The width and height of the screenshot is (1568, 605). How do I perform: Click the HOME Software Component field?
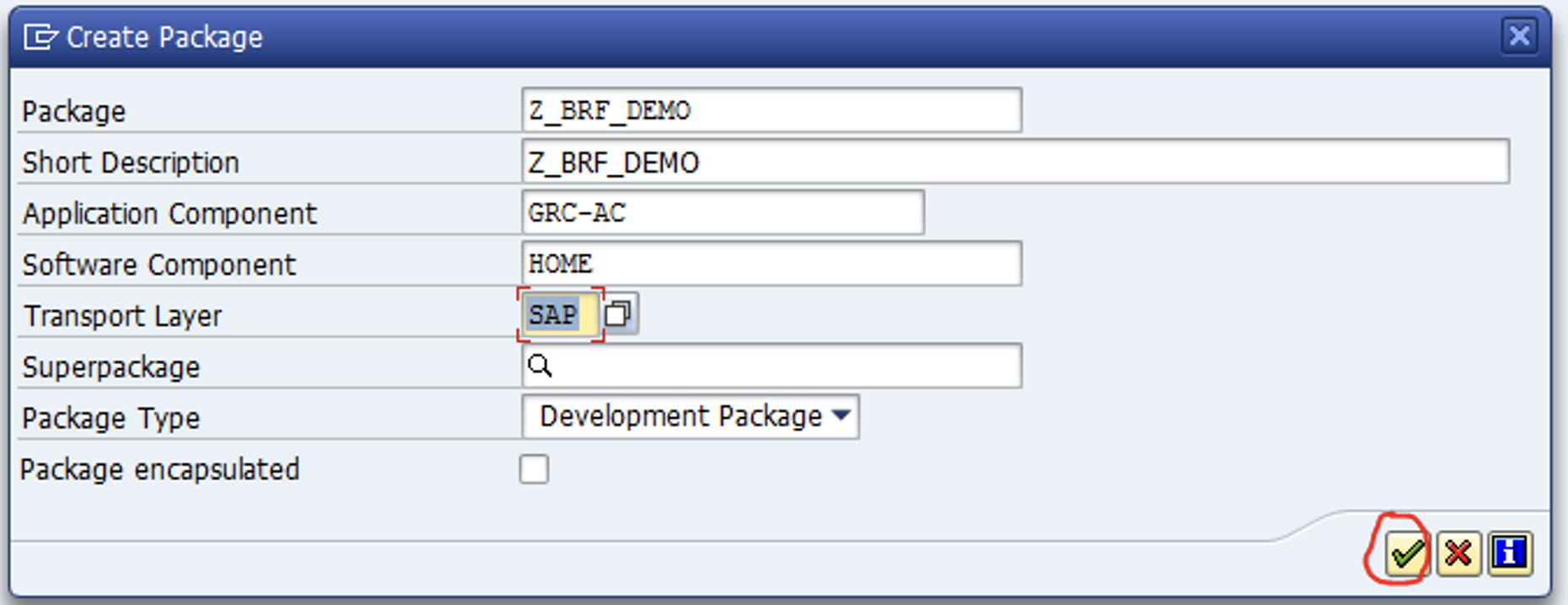coord(771,264)
